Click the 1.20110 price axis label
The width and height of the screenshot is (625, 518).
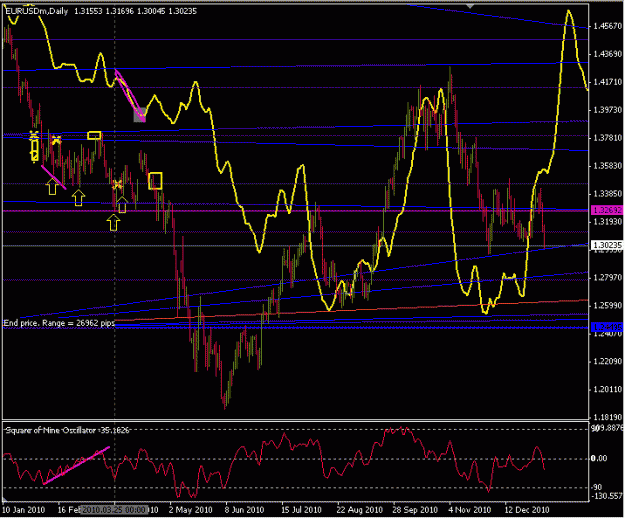[x=607, y=389]
